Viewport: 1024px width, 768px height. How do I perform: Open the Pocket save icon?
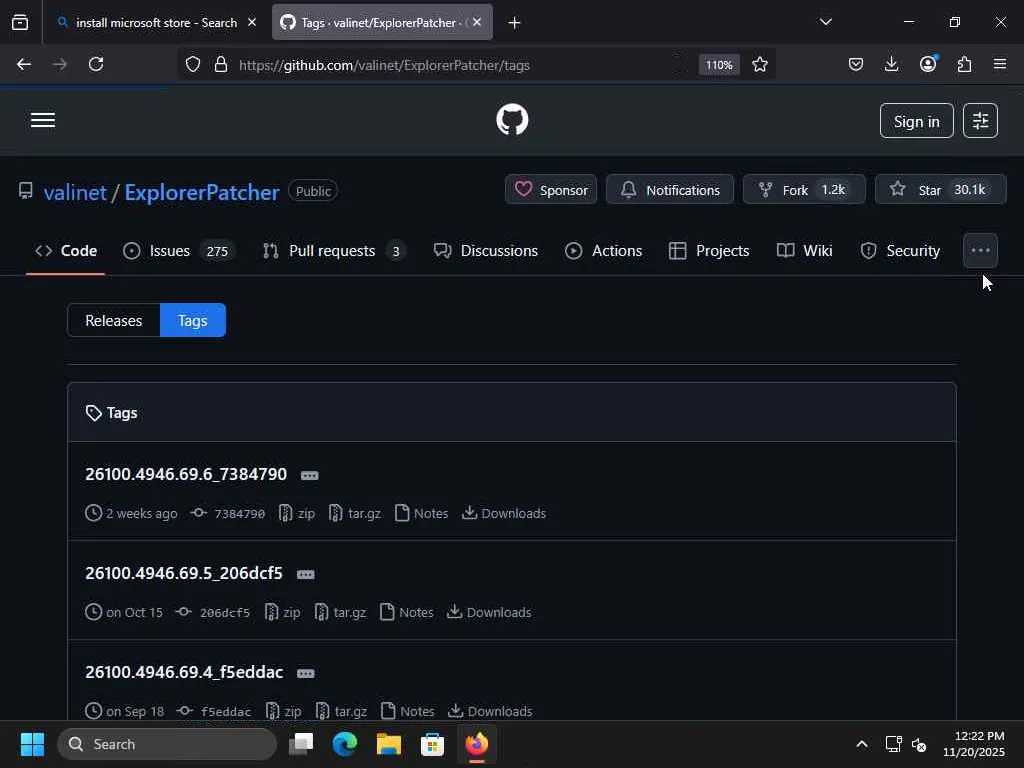[856, 64]
